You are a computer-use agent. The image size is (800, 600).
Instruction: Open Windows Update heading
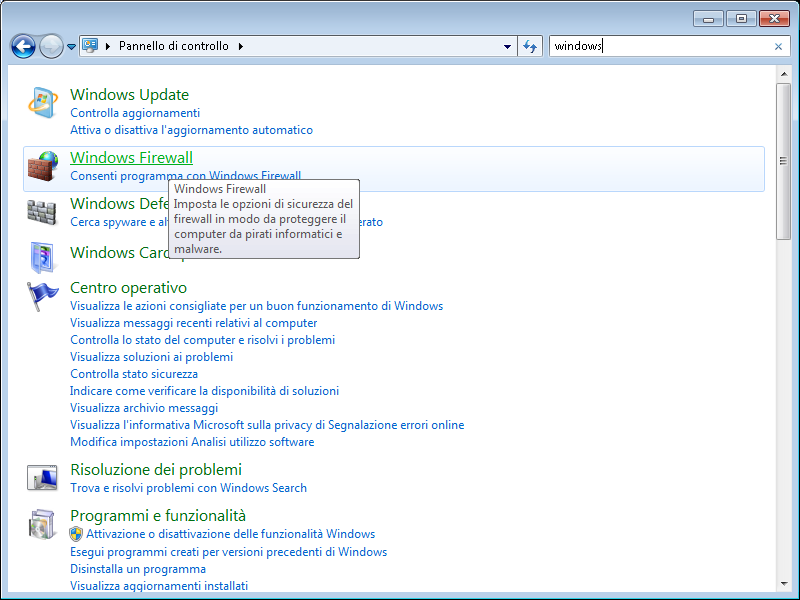click(130, 94)
